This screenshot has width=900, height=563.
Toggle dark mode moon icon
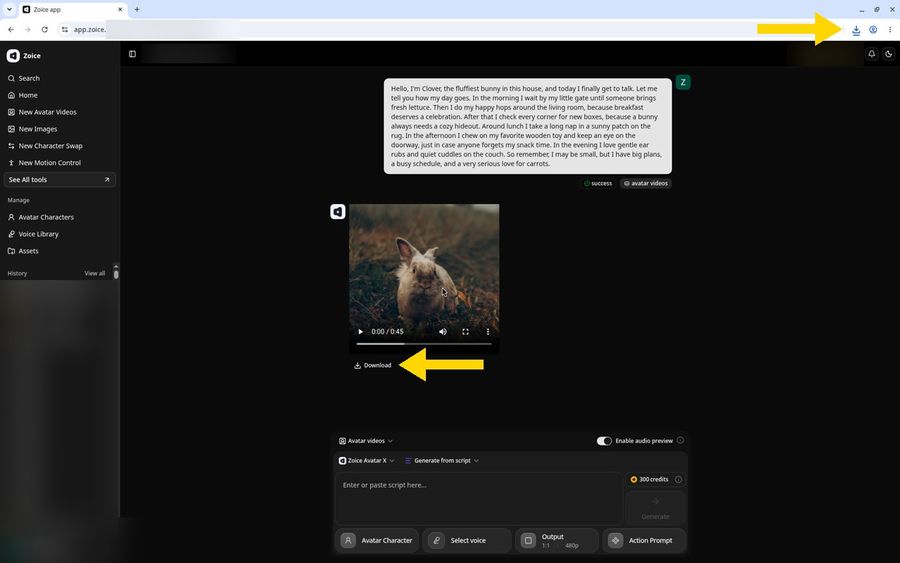coord(889,54)
